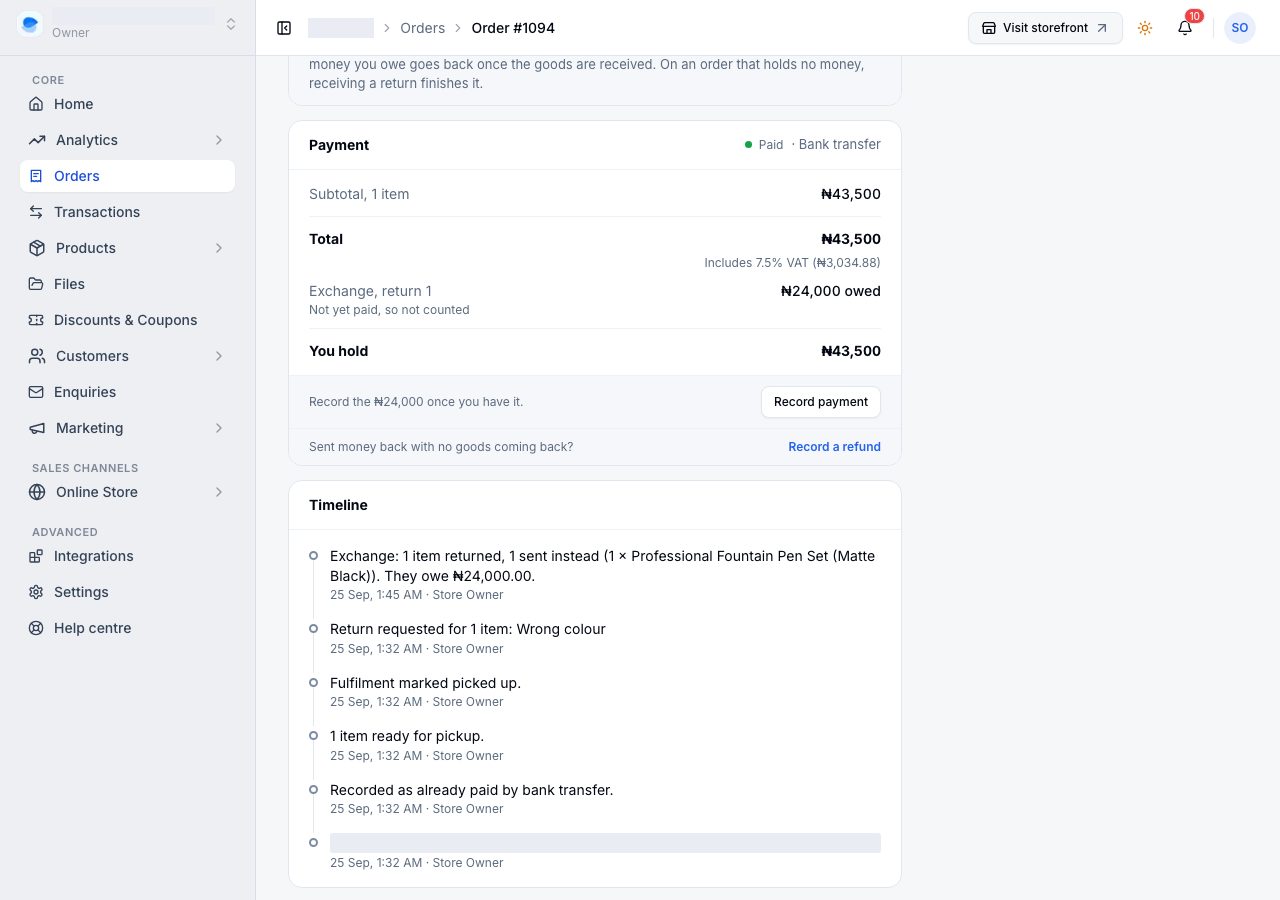The image size is (1280, 900).
Task: Click the Analytics trend-line icon
Action: click(x=37, y=140)
